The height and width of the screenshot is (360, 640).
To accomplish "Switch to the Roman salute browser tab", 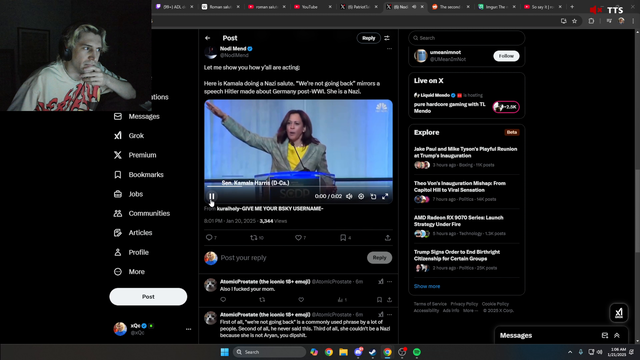I will coord(220,7).
